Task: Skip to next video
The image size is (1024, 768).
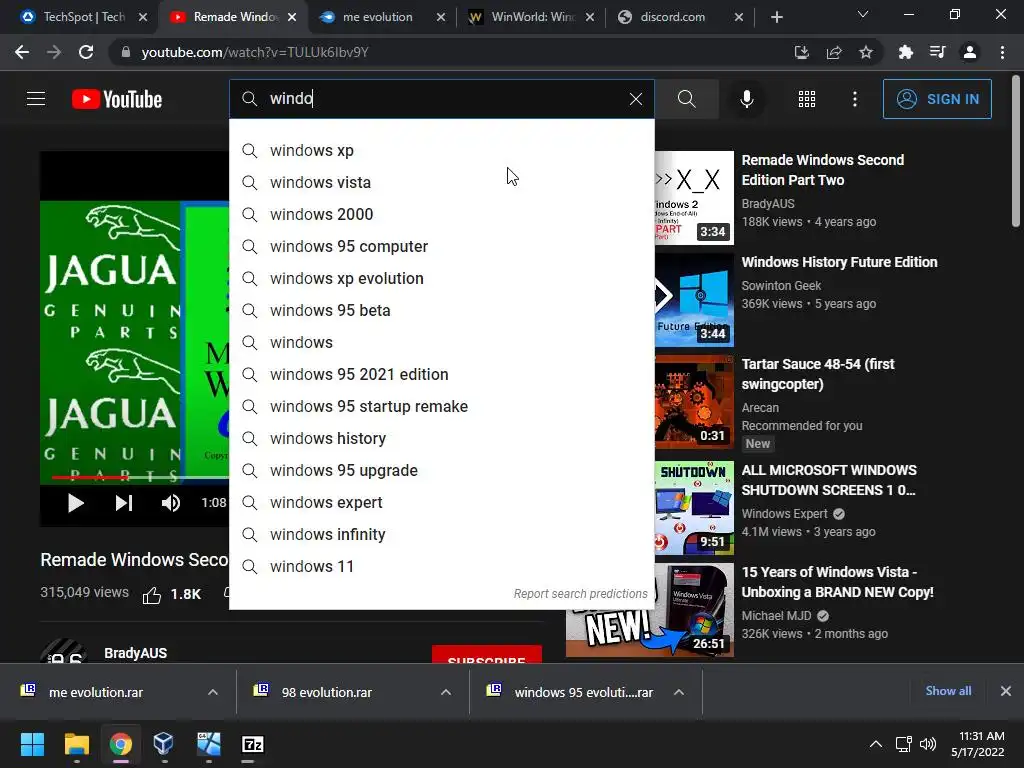Action: (123, 503)
